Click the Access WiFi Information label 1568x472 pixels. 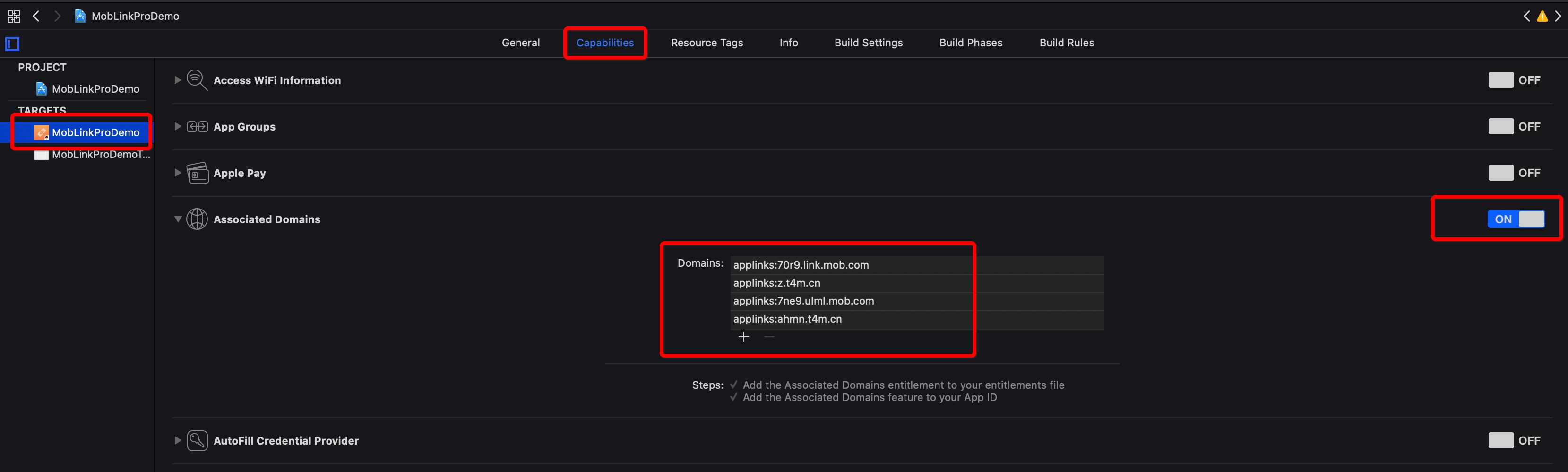point(277,80)
